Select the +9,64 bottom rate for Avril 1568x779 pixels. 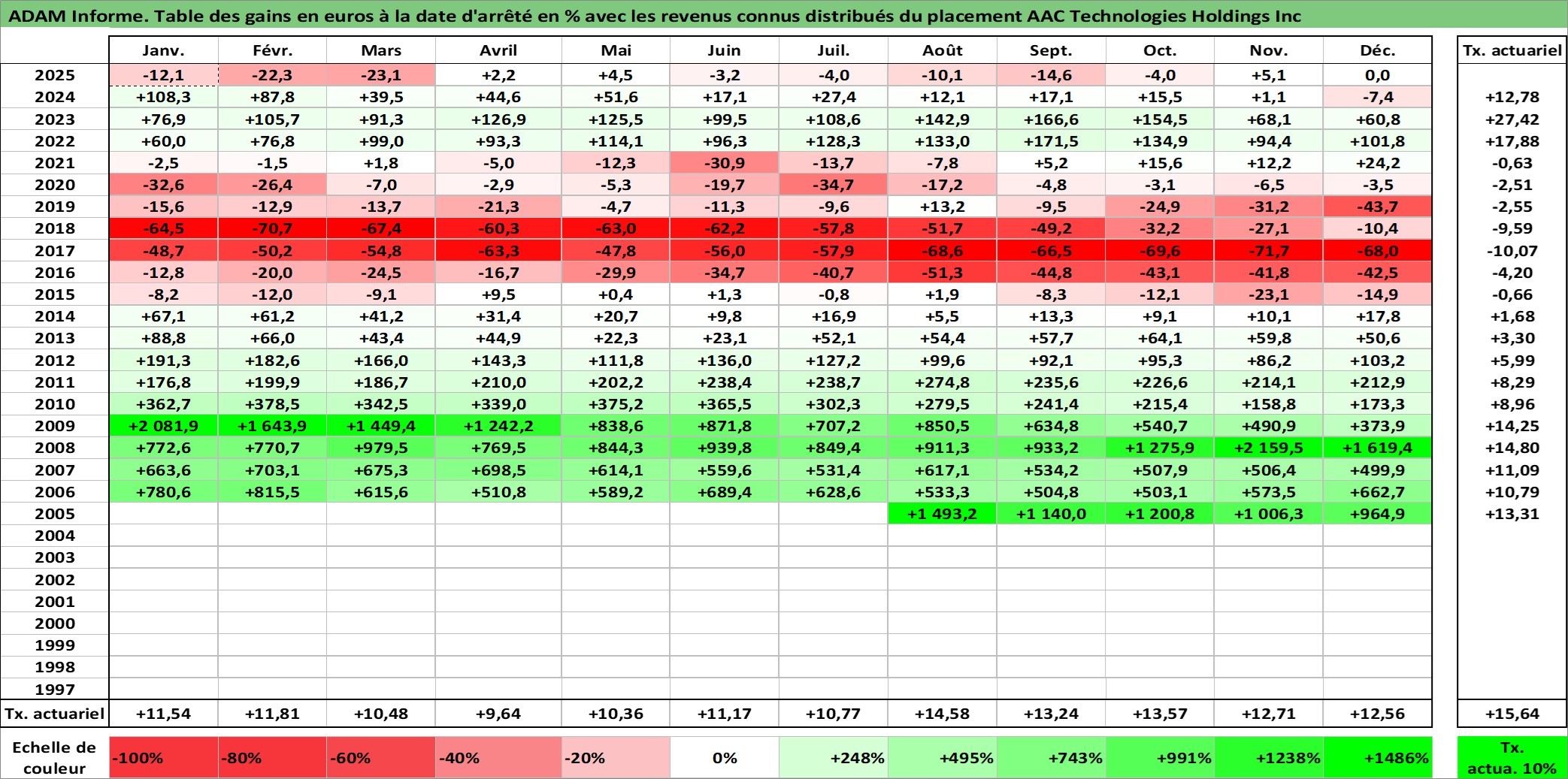498,714
